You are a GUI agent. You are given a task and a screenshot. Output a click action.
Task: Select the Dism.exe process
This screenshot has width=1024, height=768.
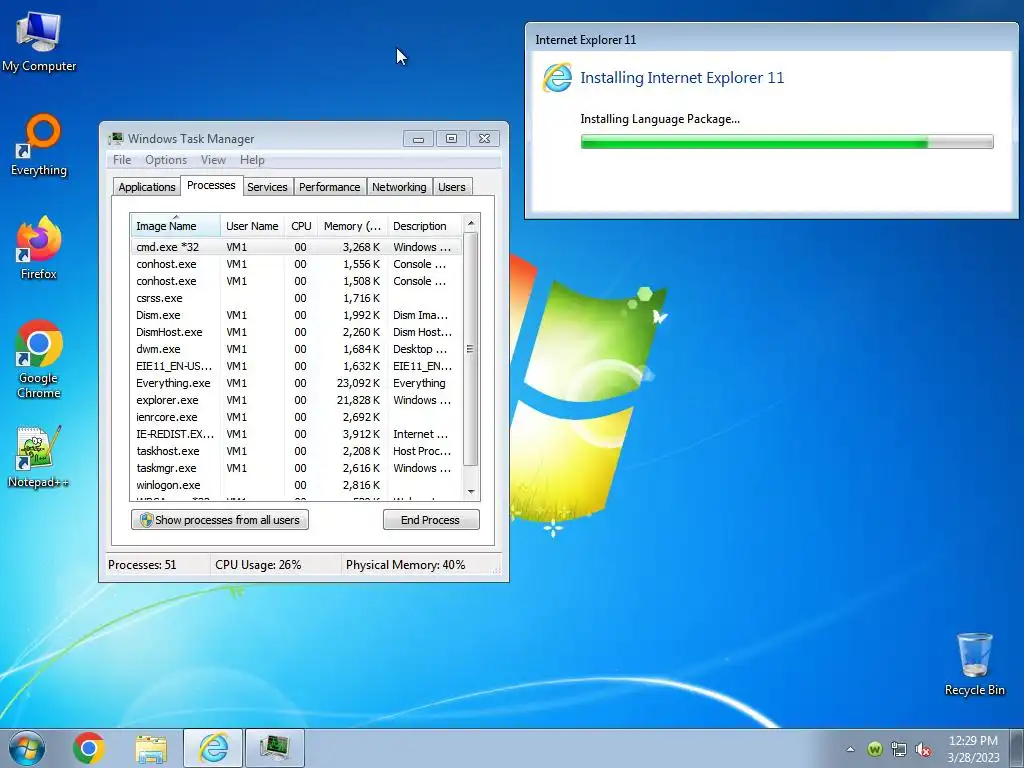click(296, 315)
